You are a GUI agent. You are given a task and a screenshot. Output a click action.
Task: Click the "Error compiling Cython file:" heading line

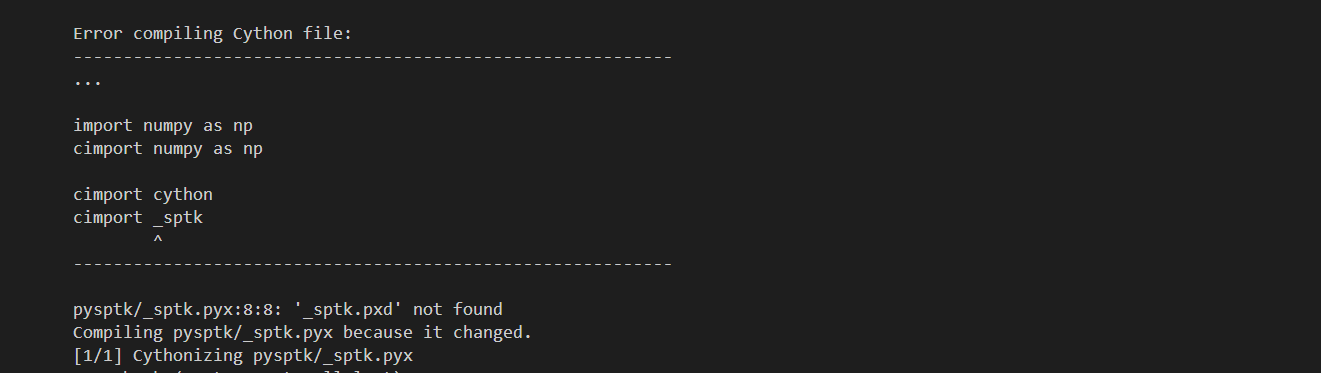(213, 34)
